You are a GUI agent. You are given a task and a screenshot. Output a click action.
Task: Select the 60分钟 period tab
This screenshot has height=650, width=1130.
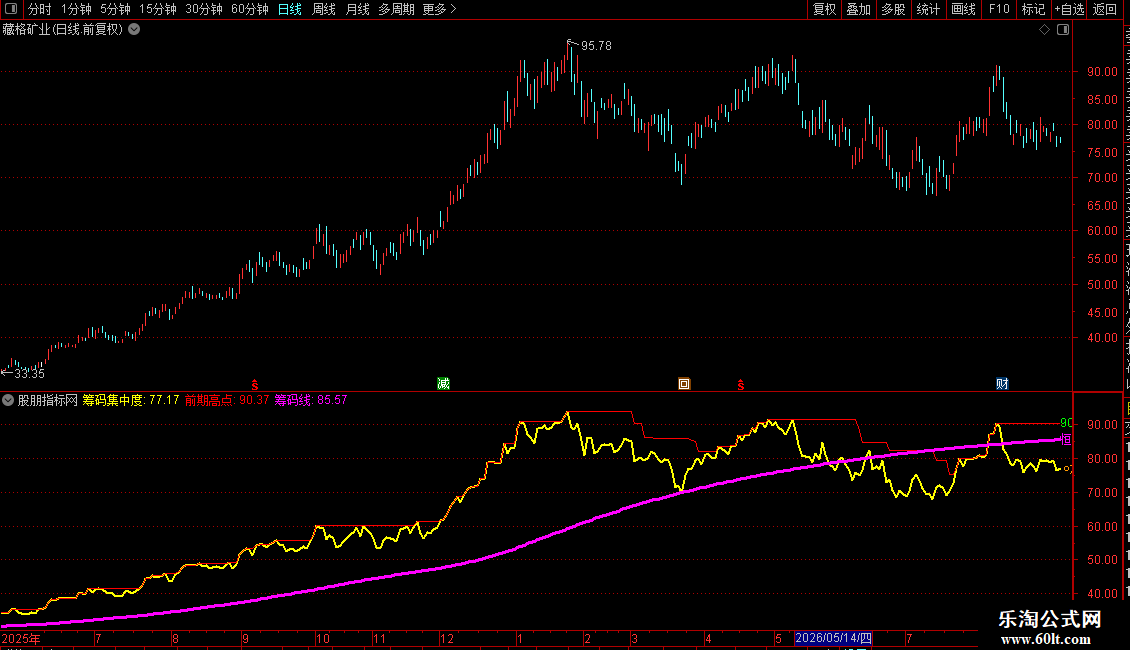tap(249, 9)
